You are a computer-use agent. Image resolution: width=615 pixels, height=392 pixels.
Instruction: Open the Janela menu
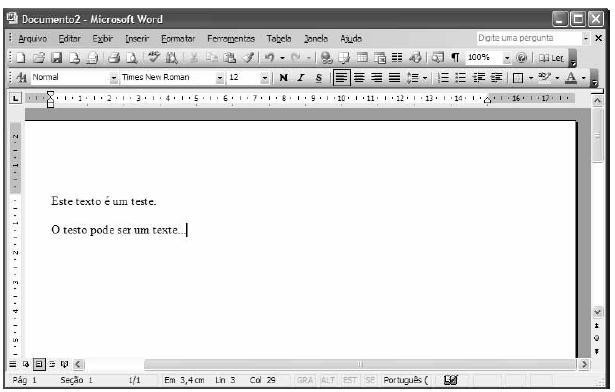pyautogui.click(x=316, y=38)
